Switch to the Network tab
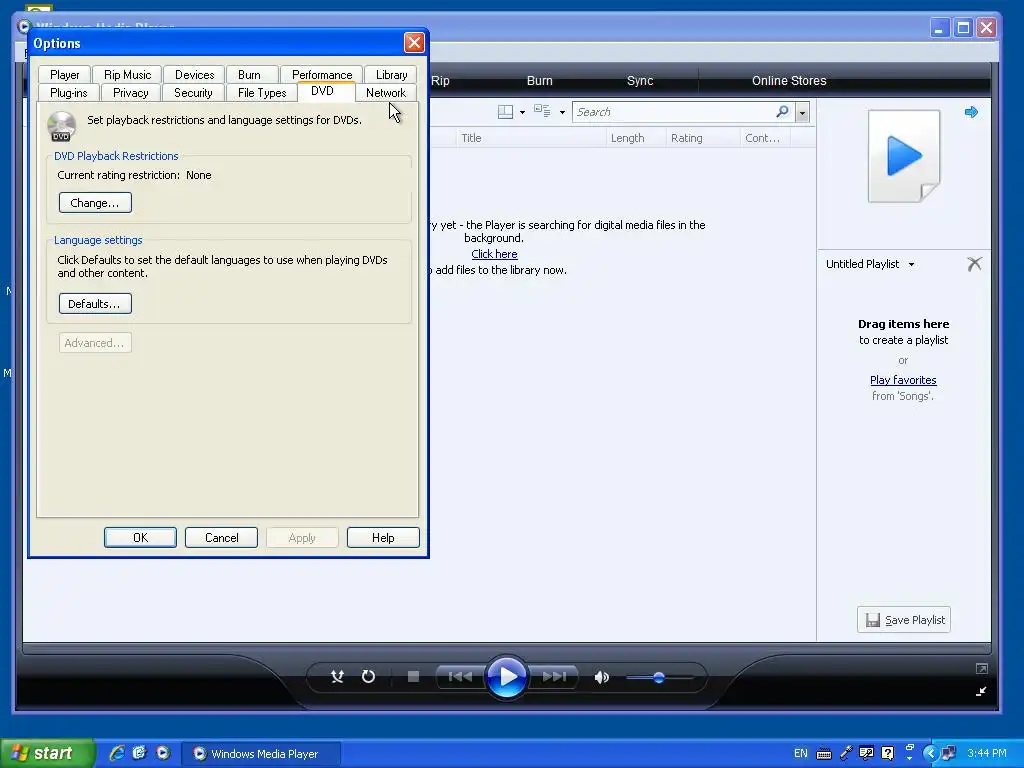Image resolution: width=1024 pixels, height=768 pixels. pyautogui.click(x=385, y=93)
